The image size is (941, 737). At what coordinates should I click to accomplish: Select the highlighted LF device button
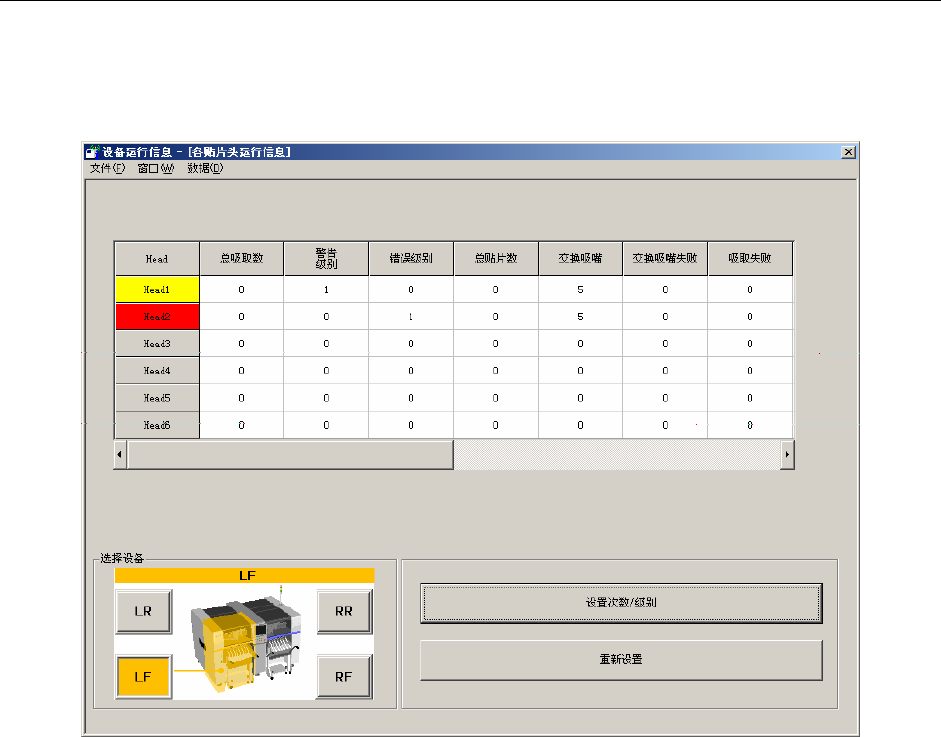coord(143,677)
